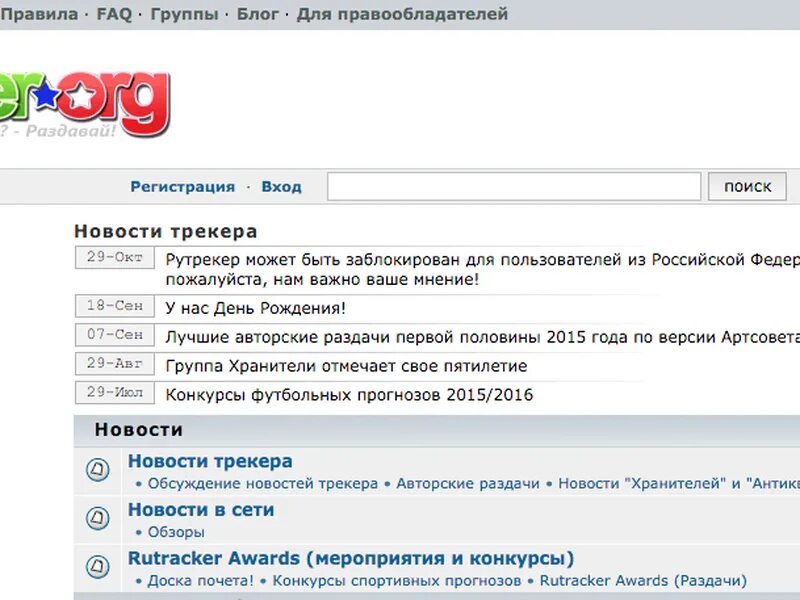Click forum icon beside Rutracker Awards
Image resolution: width=800 pixels, height=600 pixels.
click(x=97, y=566)
